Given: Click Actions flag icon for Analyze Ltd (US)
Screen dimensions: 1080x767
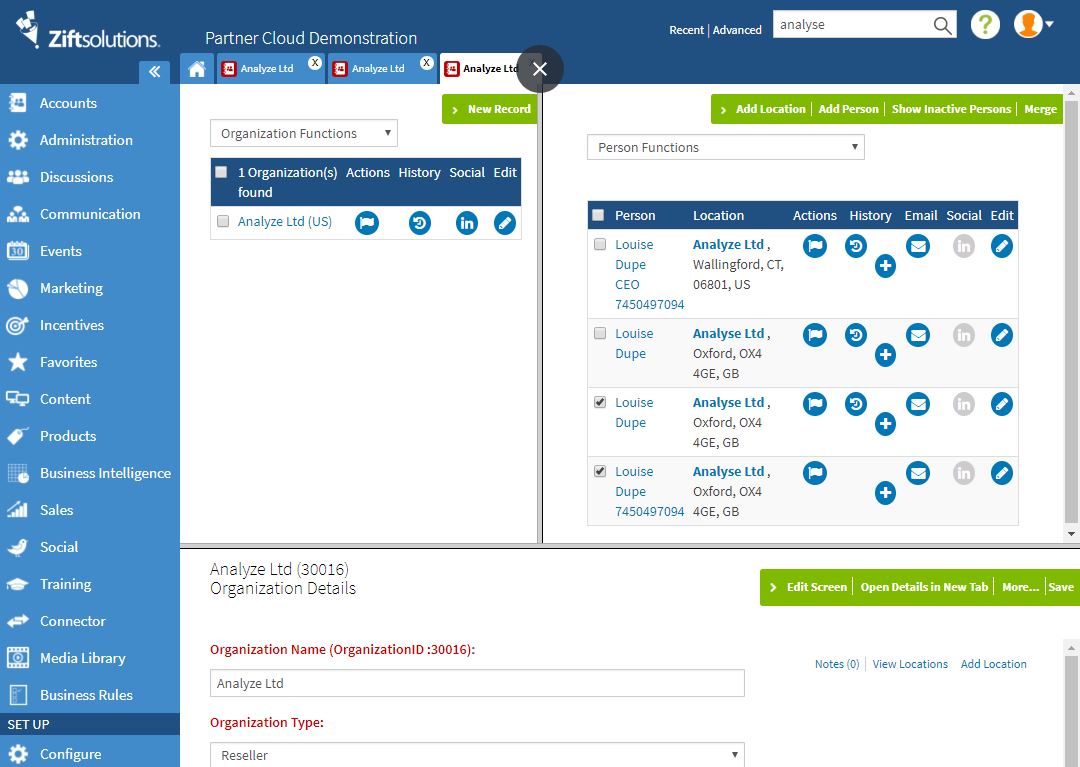Looking at the screenshot, I should pyautogui.click(x=366, y=223).
